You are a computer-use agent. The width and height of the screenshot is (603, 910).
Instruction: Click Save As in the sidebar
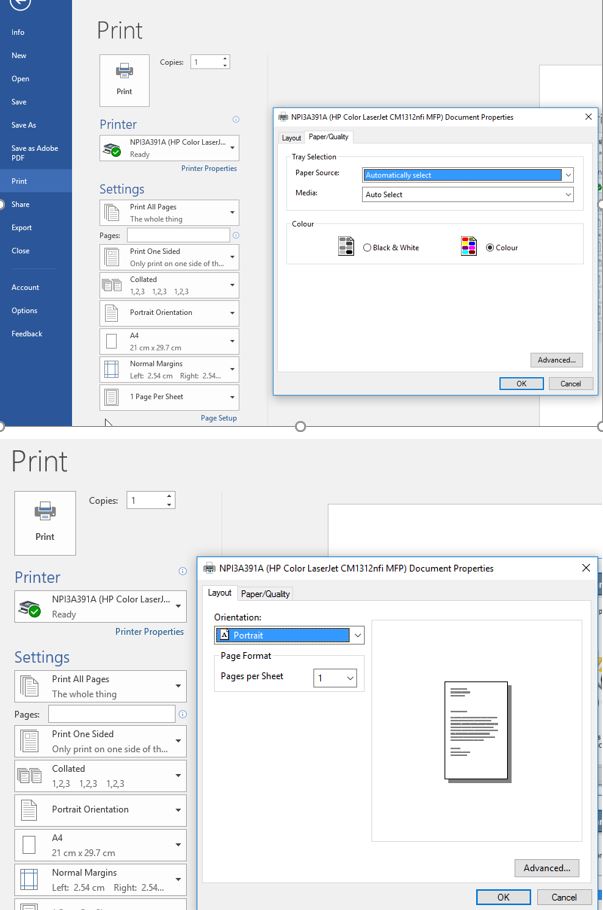[x=23, y=125]
